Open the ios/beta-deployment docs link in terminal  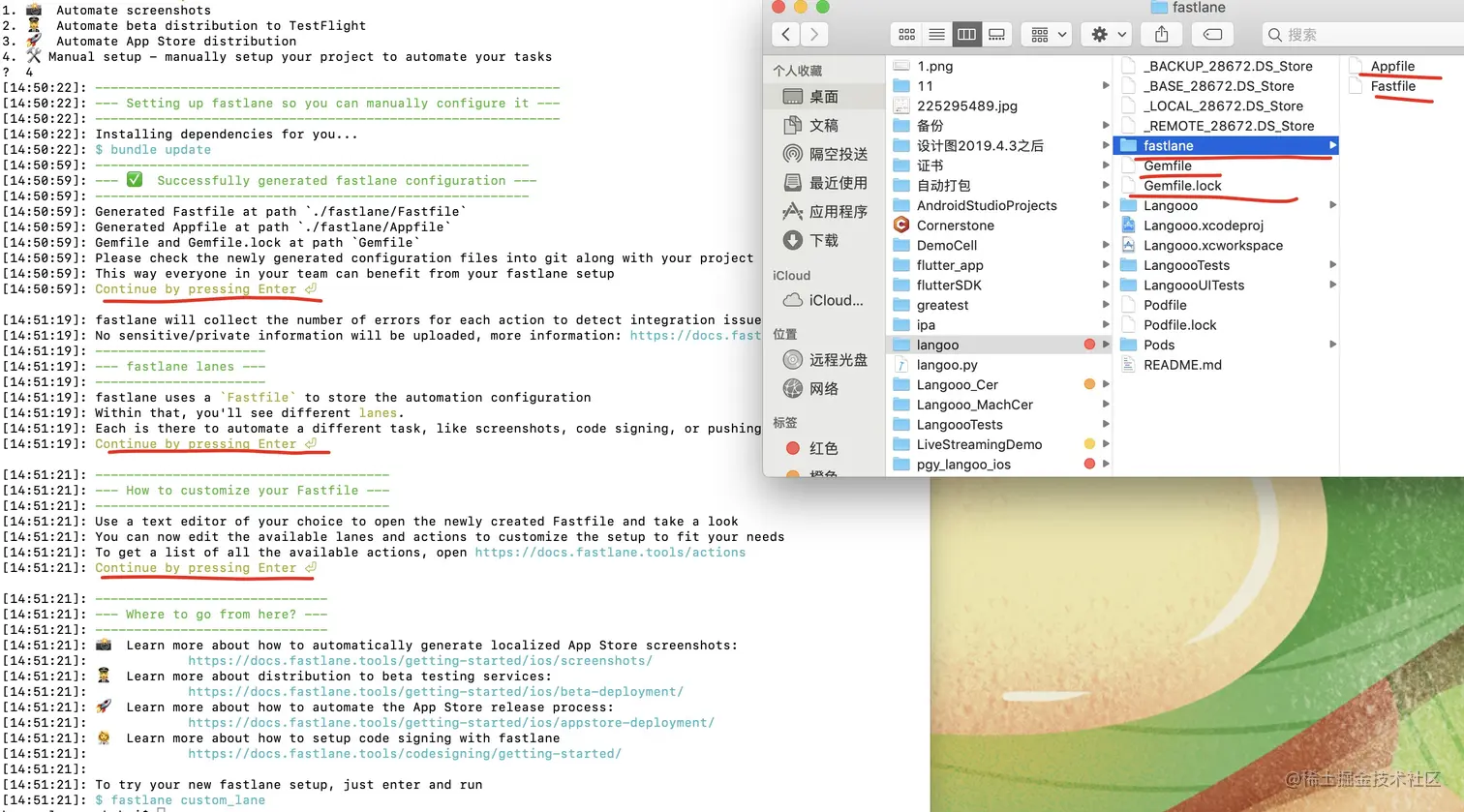point(436,692)
